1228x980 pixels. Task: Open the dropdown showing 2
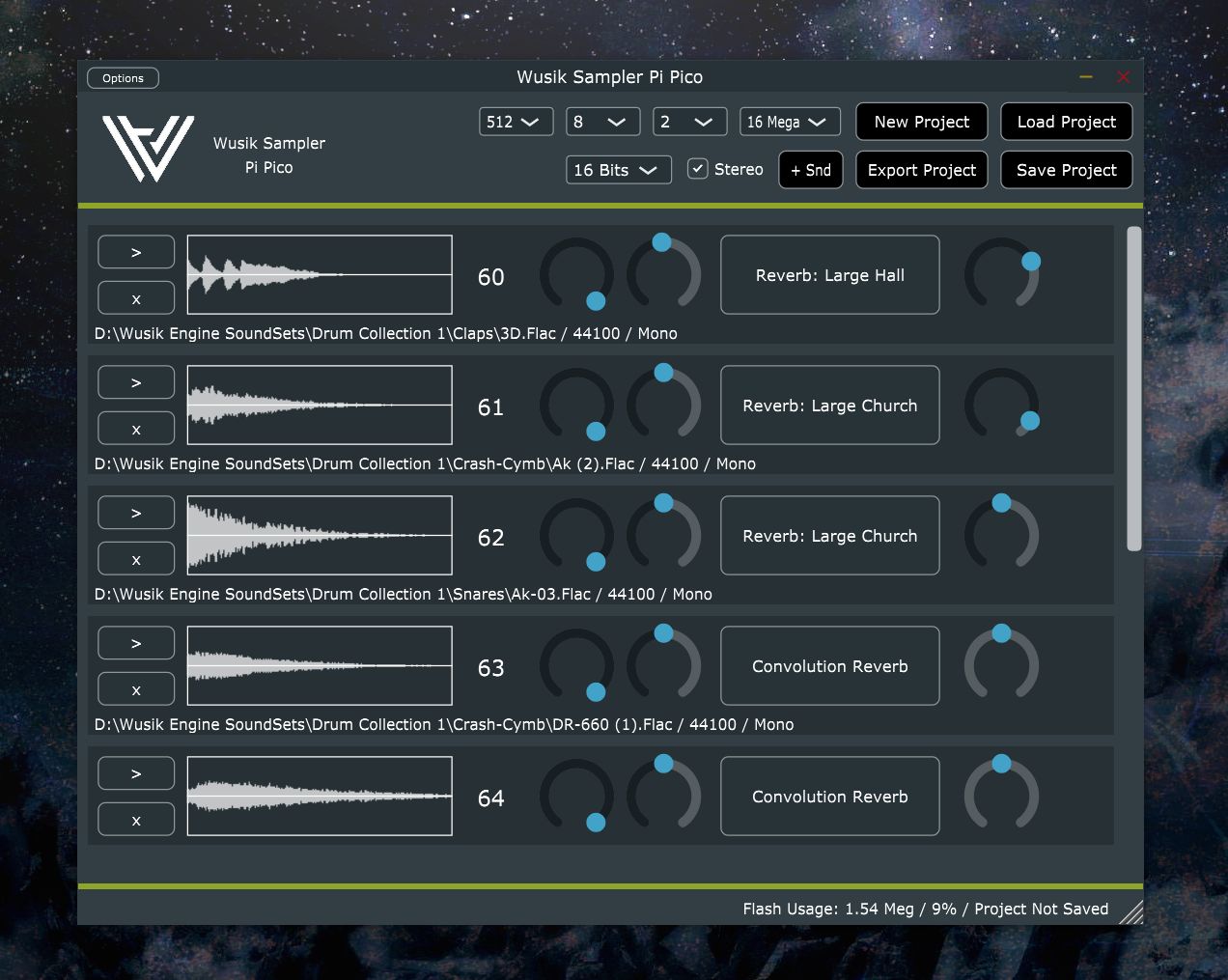click(x=688, y=122)
